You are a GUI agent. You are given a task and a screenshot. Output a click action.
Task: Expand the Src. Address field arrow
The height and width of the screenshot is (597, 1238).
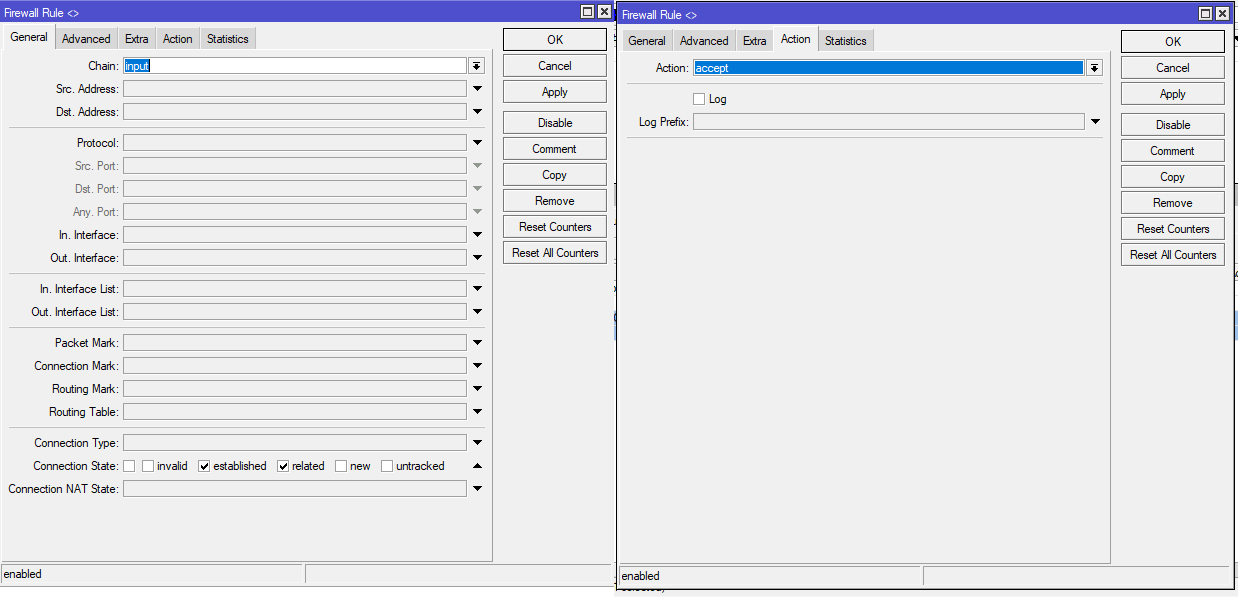pos(477,89)
